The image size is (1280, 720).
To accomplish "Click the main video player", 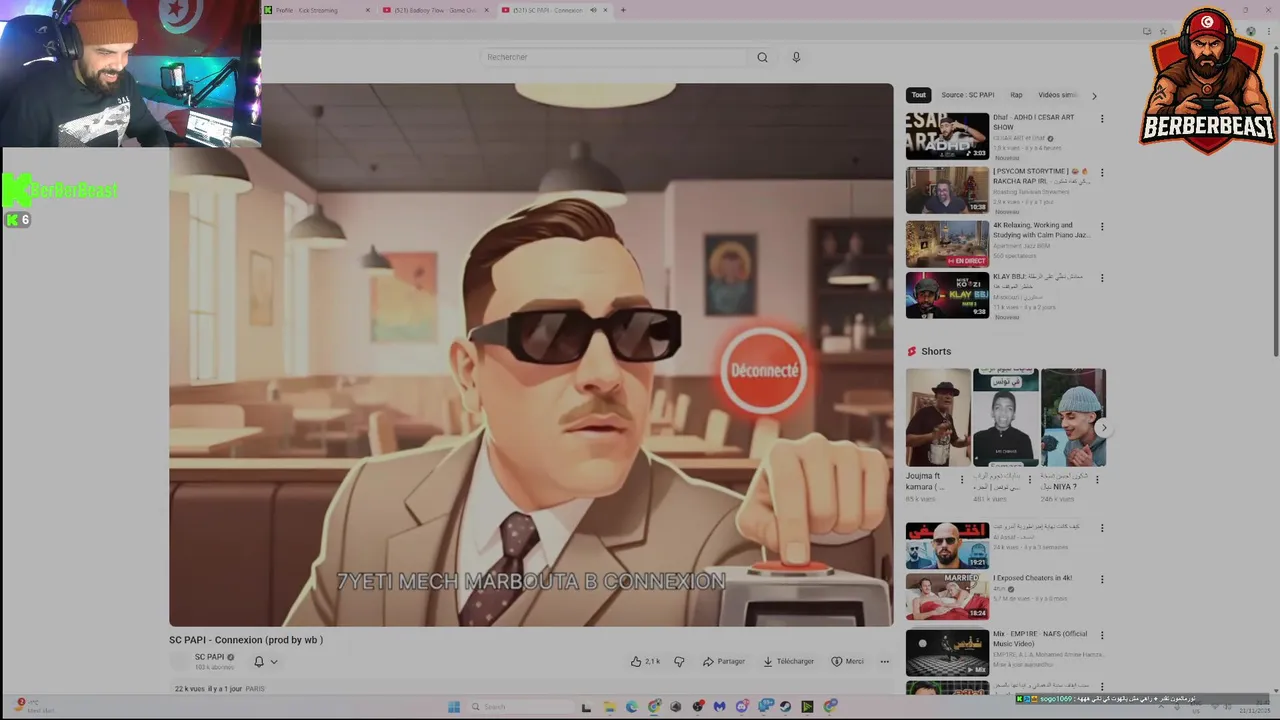I will pos(531,355).
